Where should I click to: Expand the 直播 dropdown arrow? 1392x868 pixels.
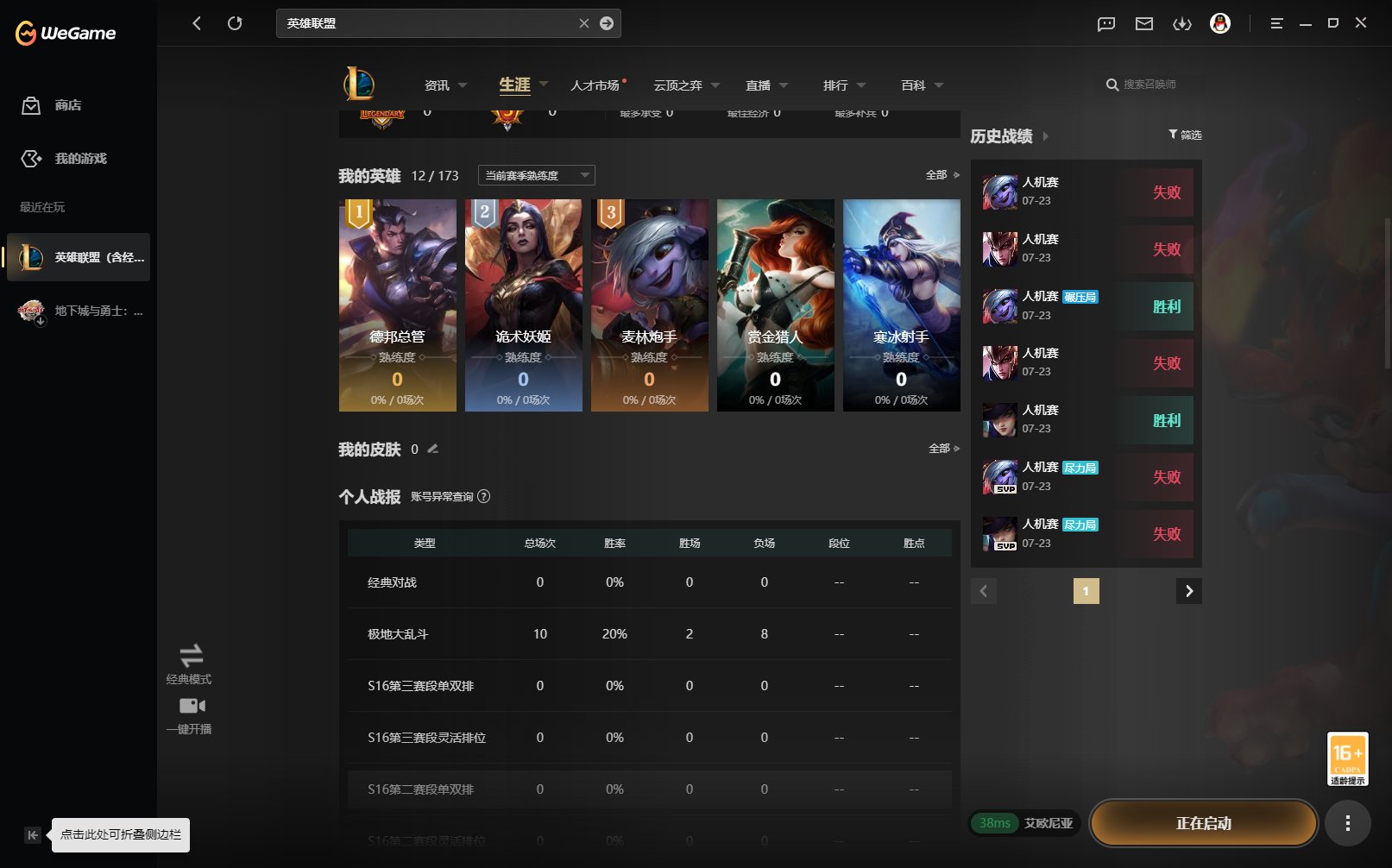tap(784, 85)
